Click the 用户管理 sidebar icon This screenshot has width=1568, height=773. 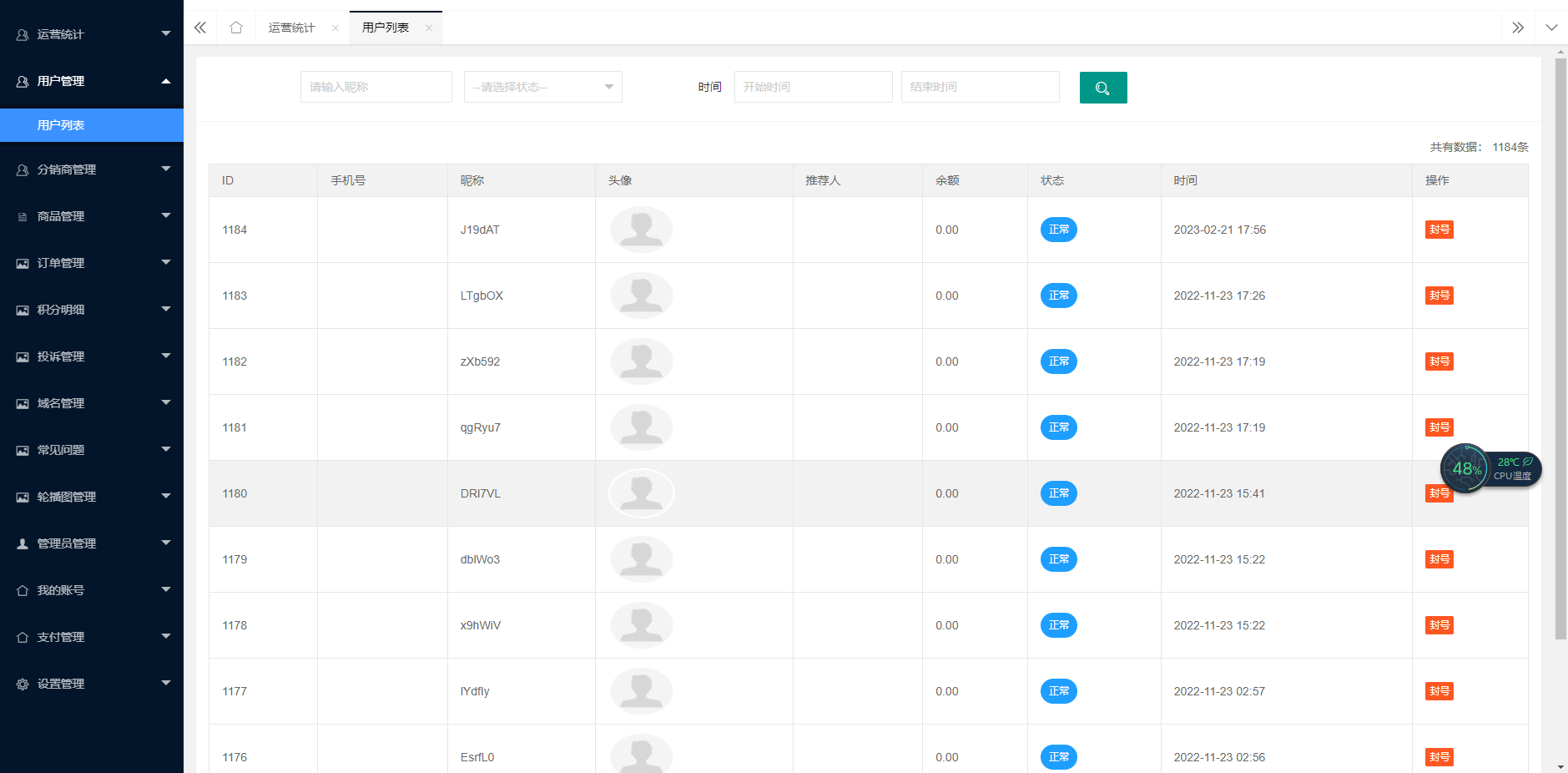click(23, 81)
